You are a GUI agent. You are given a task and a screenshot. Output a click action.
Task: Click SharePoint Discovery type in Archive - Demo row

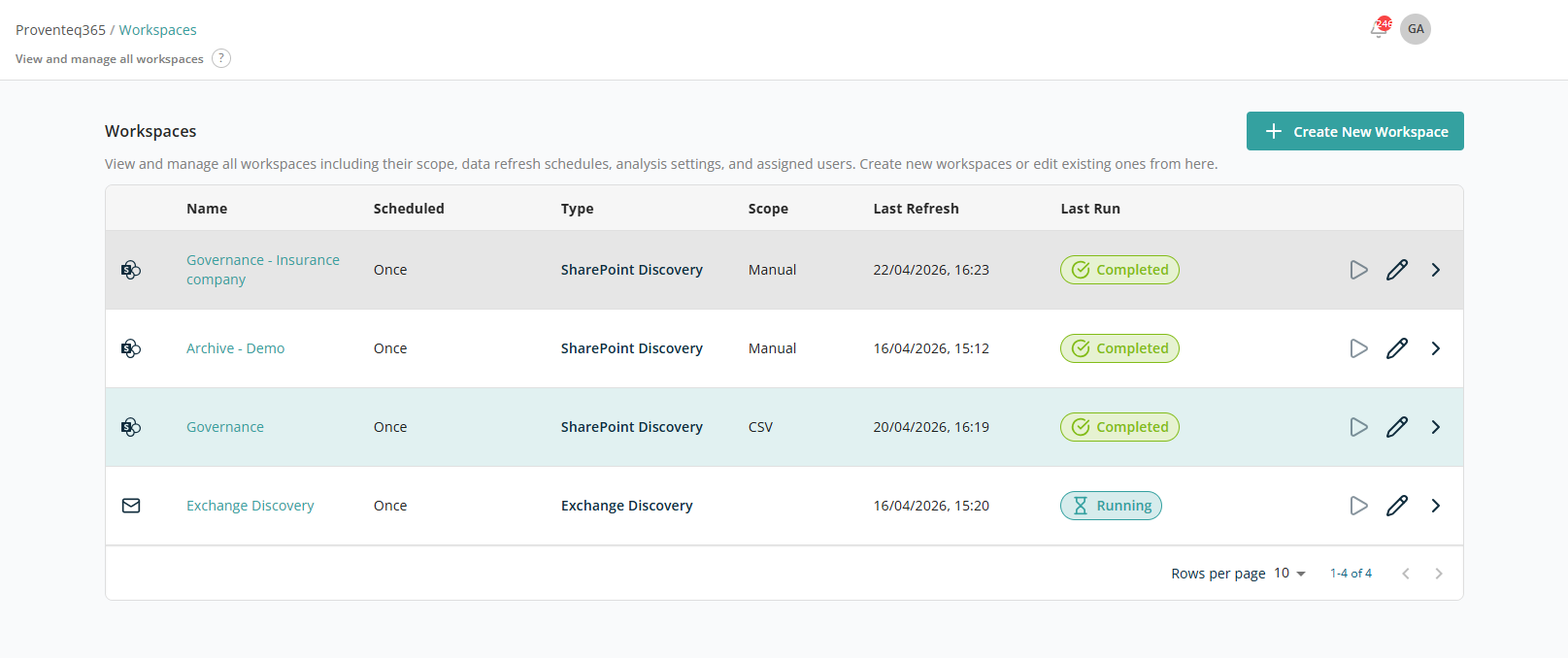(x=631, y=348)
